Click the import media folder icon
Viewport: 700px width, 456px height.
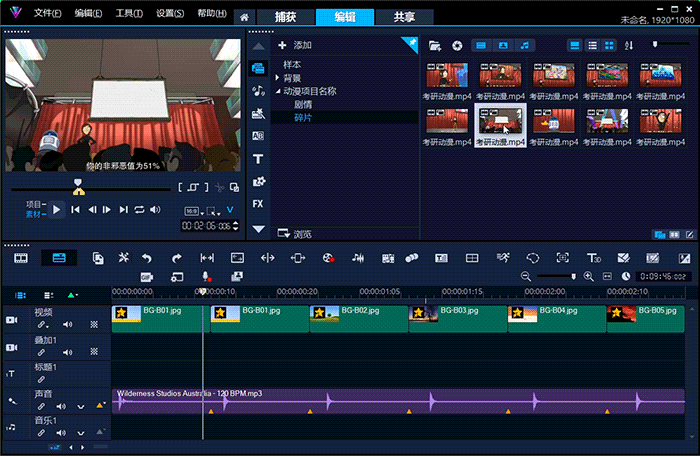click(x=434, y=45)
